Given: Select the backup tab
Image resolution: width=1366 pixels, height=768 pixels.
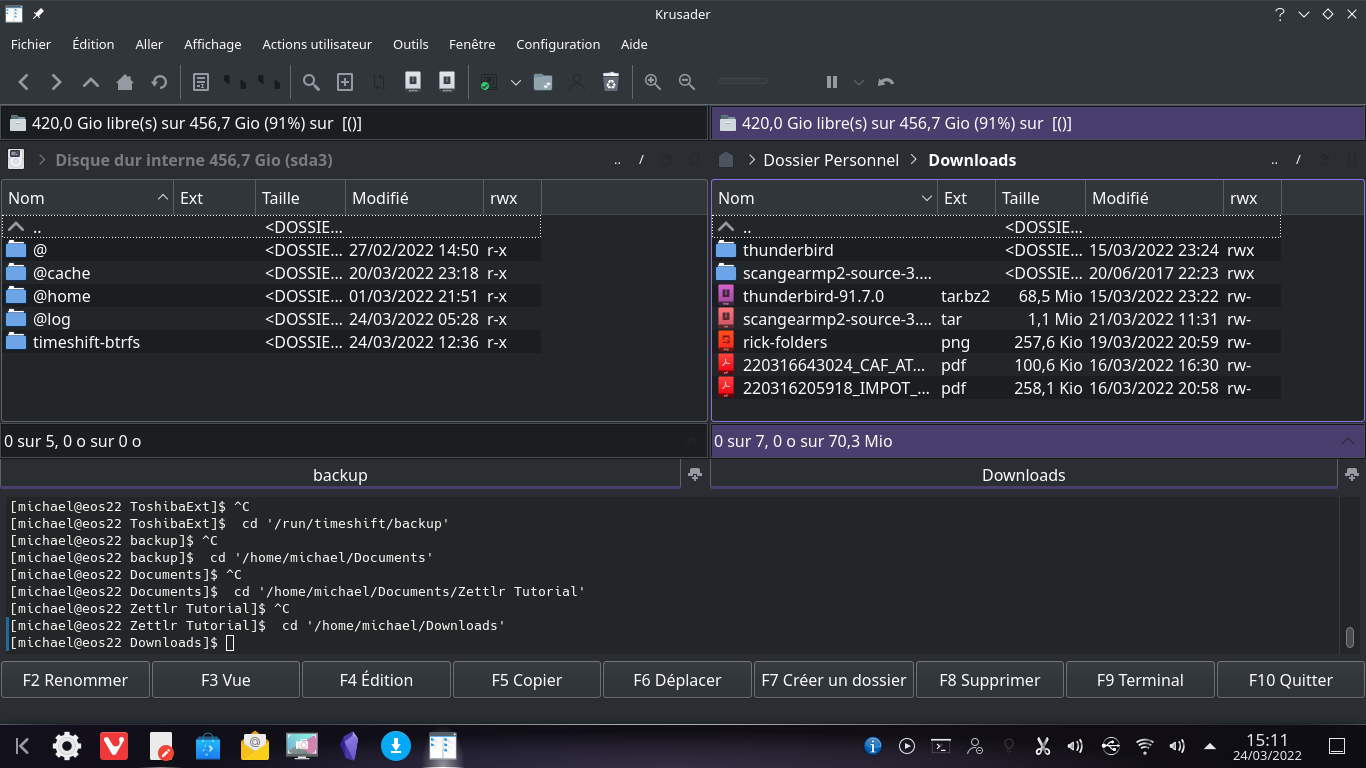Looking at the screenshot, I should 340,475.
